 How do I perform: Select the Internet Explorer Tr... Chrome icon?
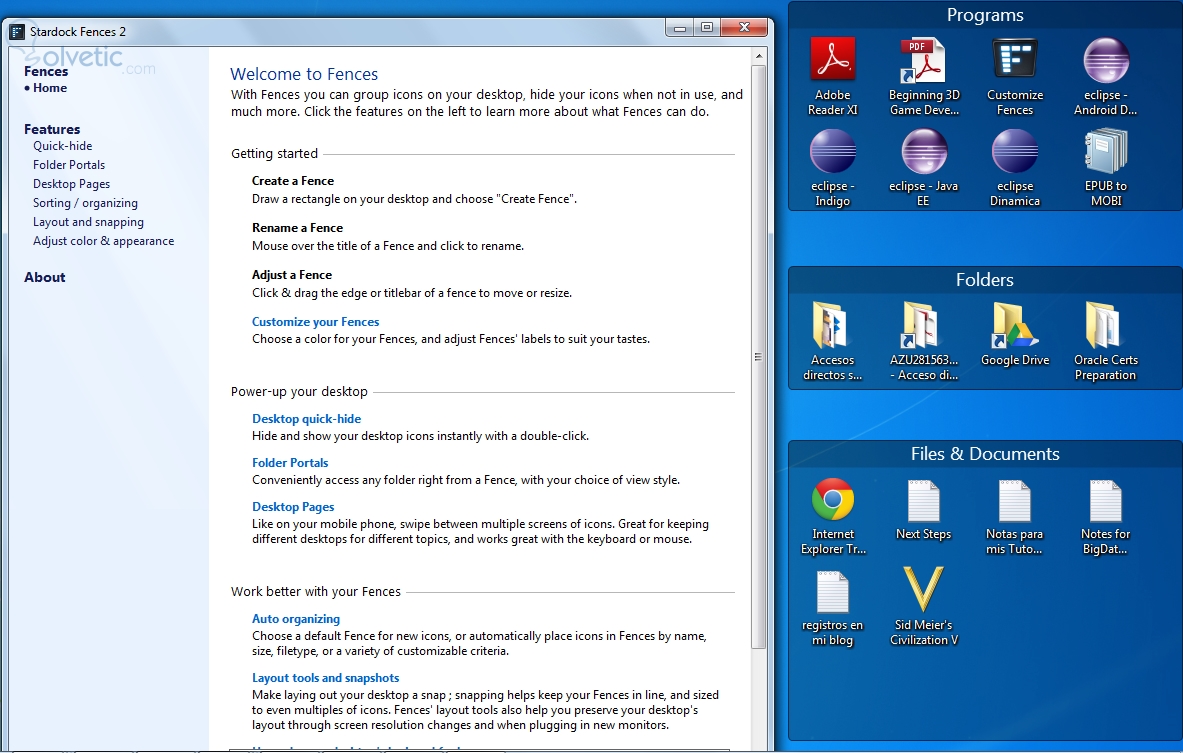(832, 516)
